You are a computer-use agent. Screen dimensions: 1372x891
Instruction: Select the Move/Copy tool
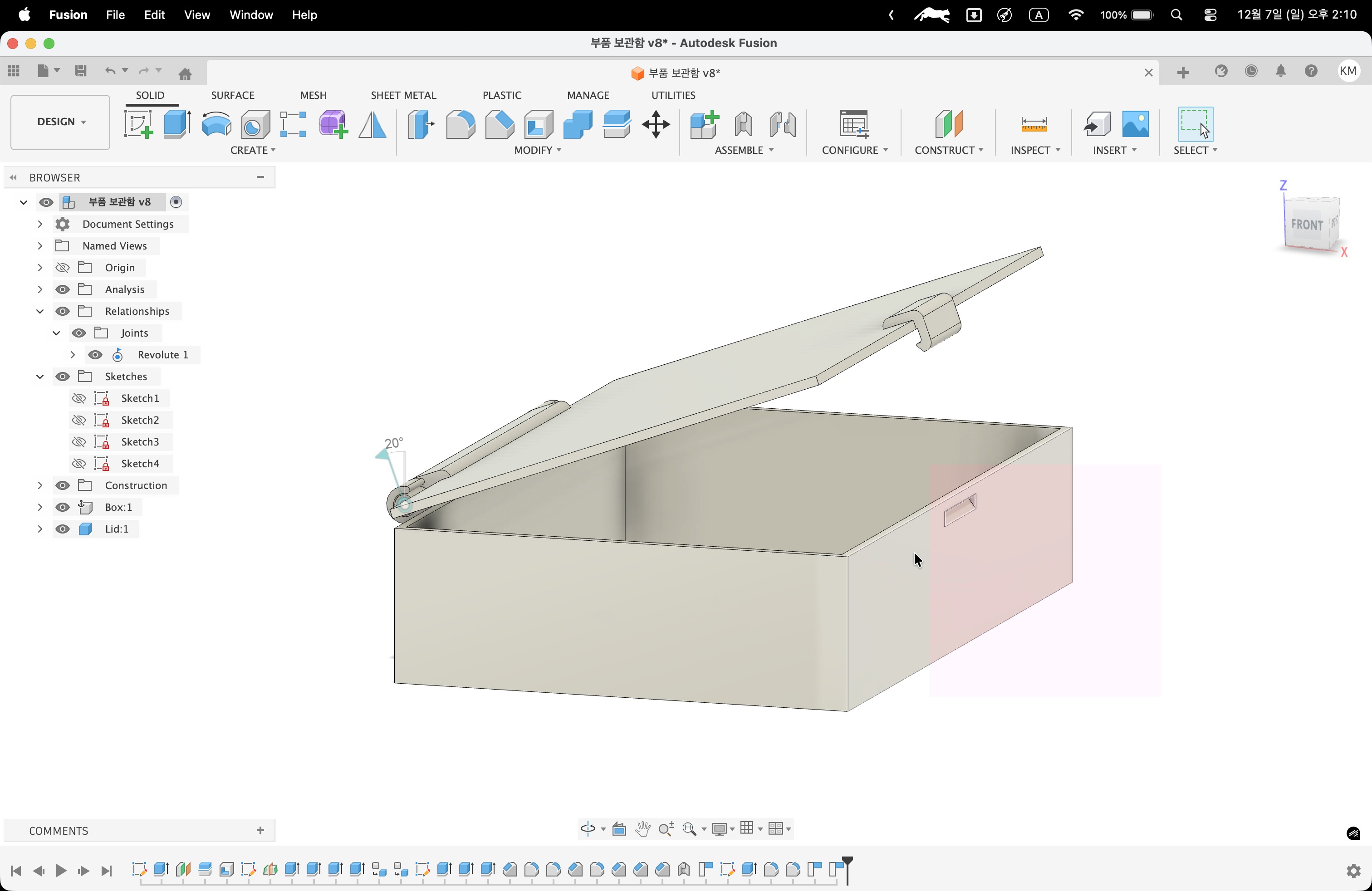tap(656, 124)
